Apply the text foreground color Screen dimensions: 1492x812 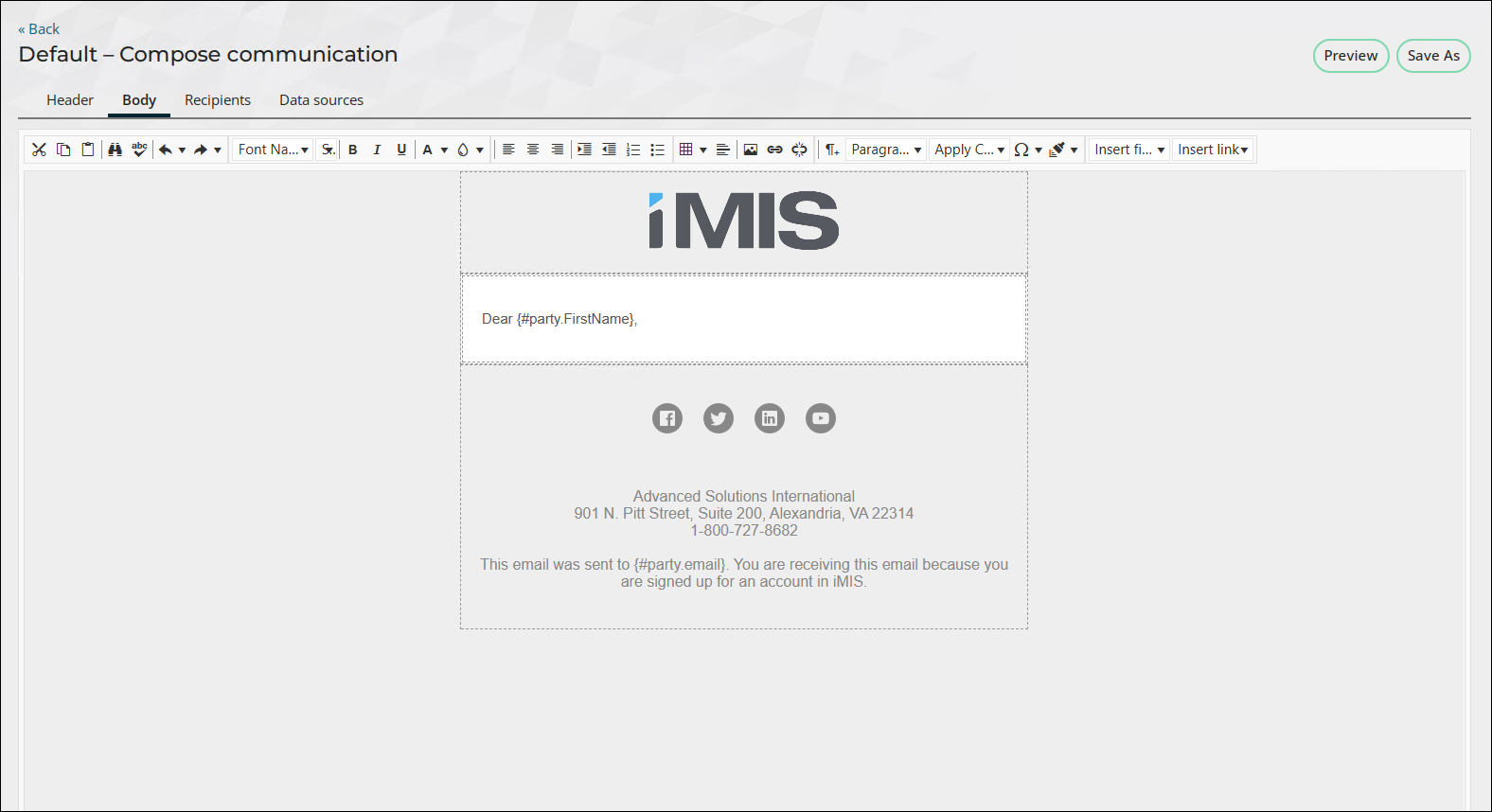click(428, 150)
